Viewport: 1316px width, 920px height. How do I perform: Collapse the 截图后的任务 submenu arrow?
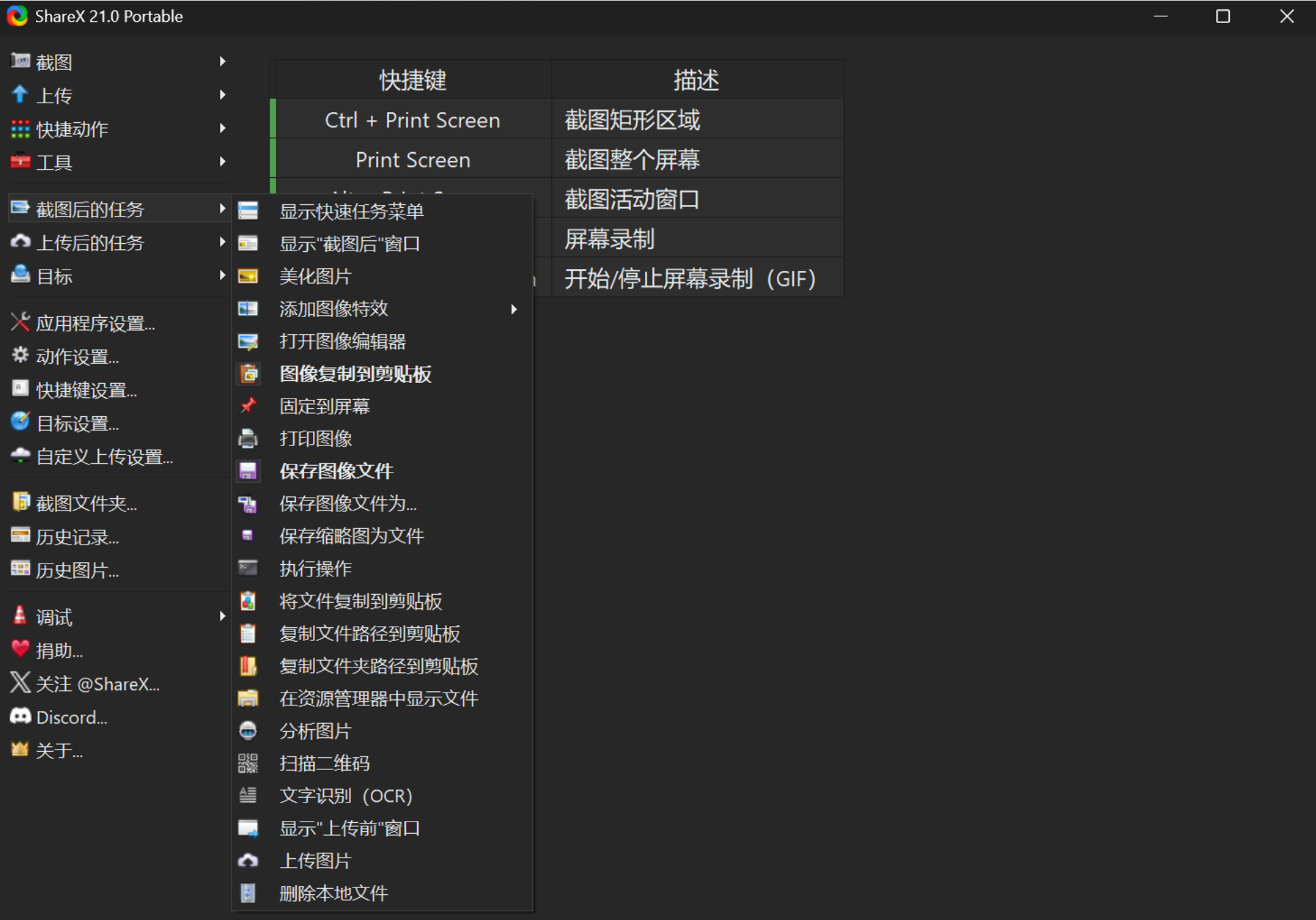coord(222,208)
